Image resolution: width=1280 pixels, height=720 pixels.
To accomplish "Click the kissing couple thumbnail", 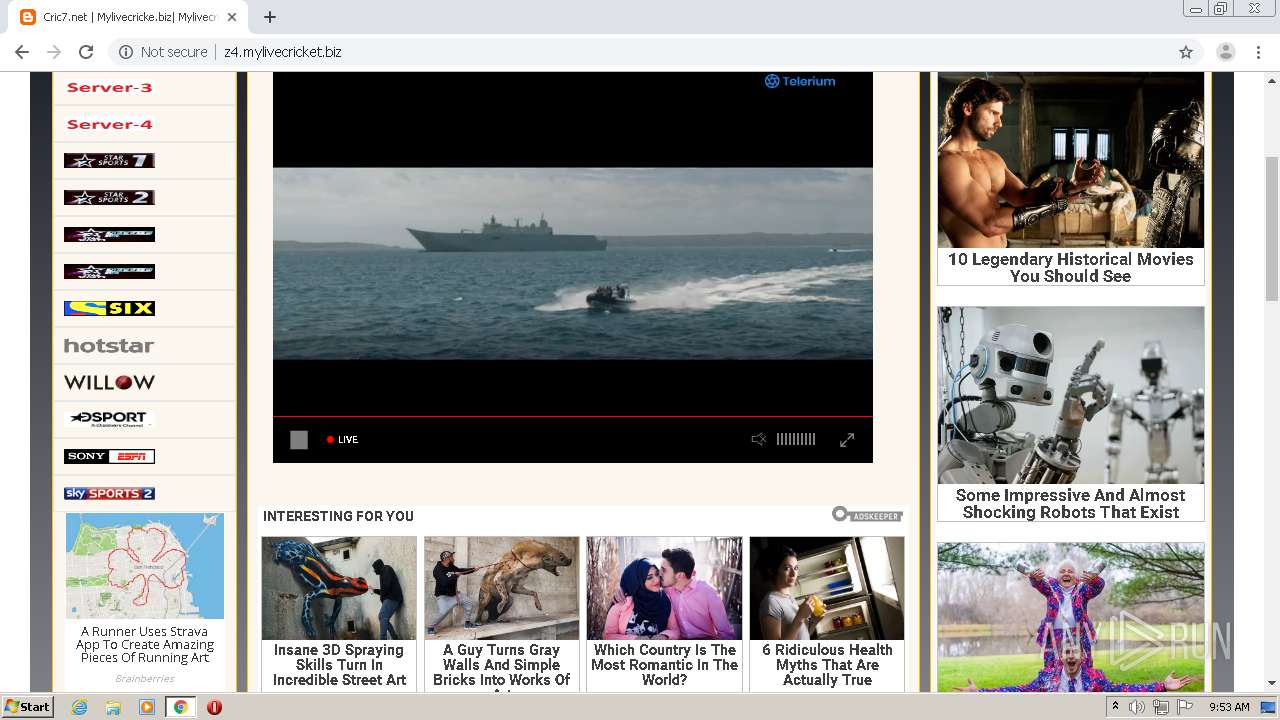I will 664,588.
